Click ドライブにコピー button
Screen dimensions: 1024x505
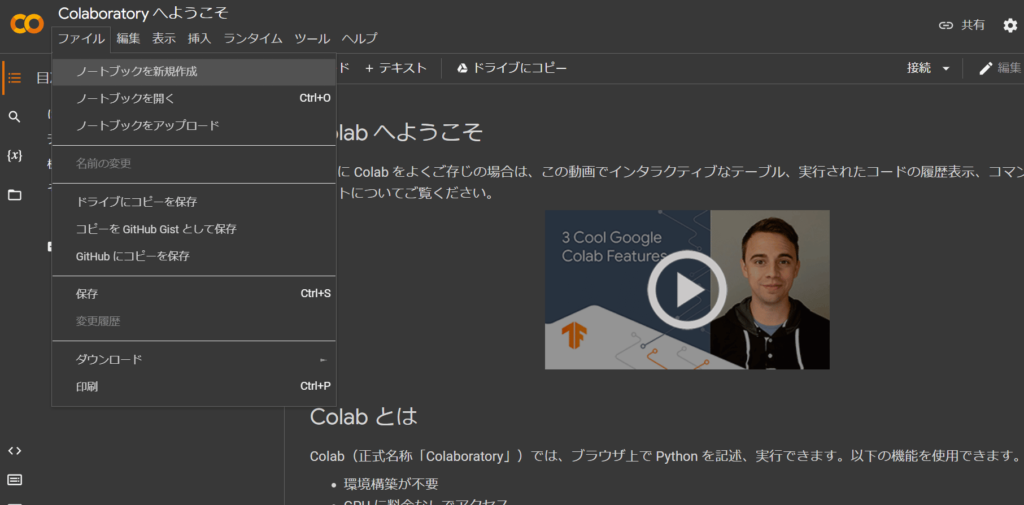pos(512,68)
